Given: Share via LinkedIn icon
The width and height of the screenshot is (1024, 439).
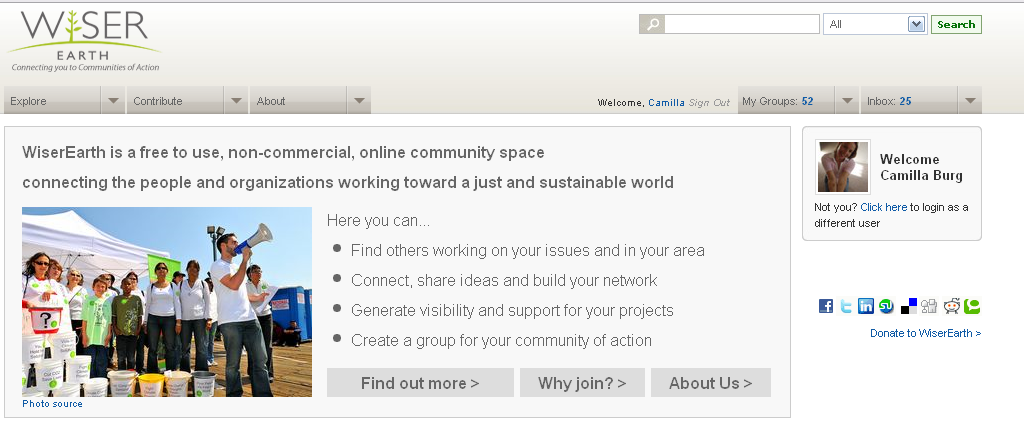Looking at the screenshot, I should (x=866, y=306).
